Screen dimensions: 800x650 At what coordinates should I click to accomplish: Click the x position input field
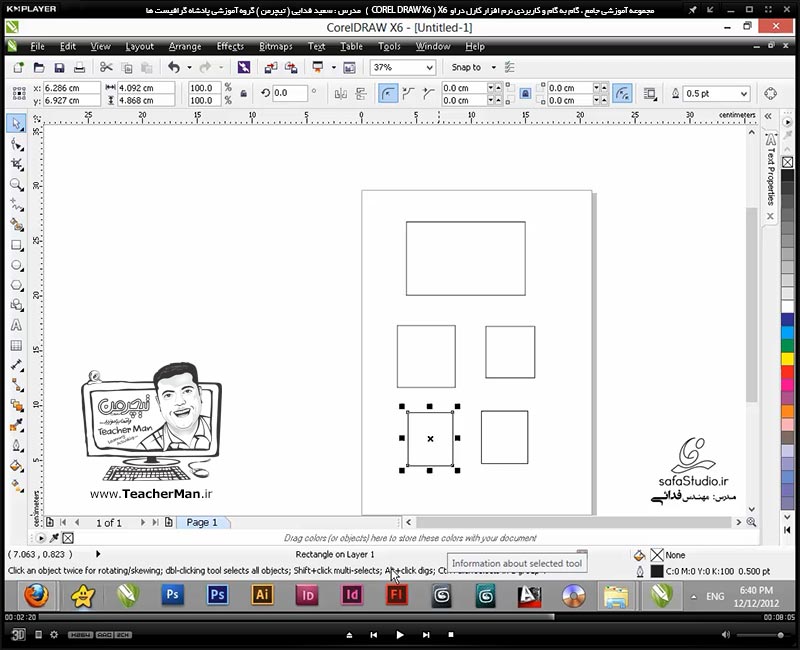[x=71, y=88]
